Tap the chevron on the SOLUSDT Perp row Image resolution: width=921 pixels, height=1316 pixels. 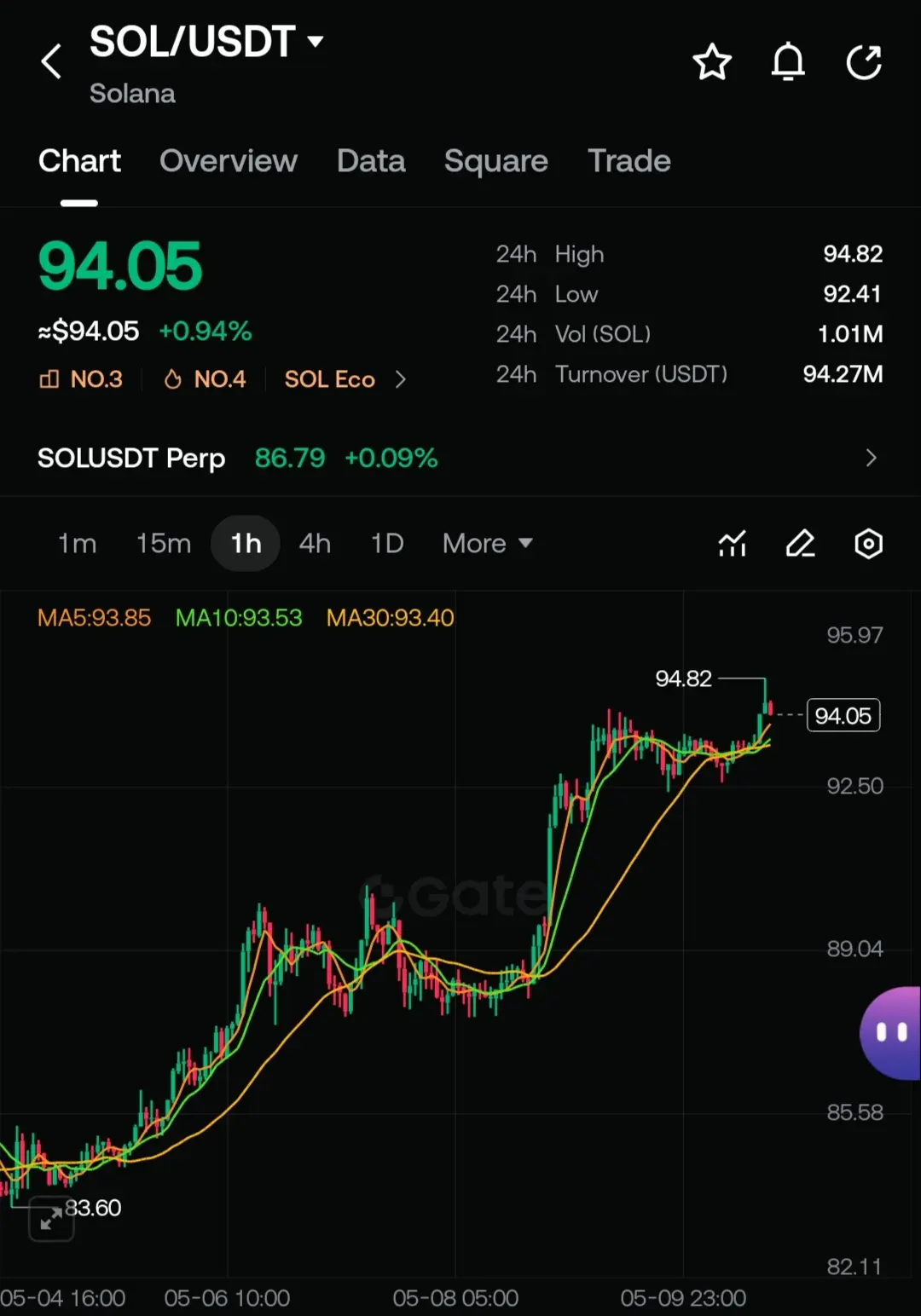[871, 459]
